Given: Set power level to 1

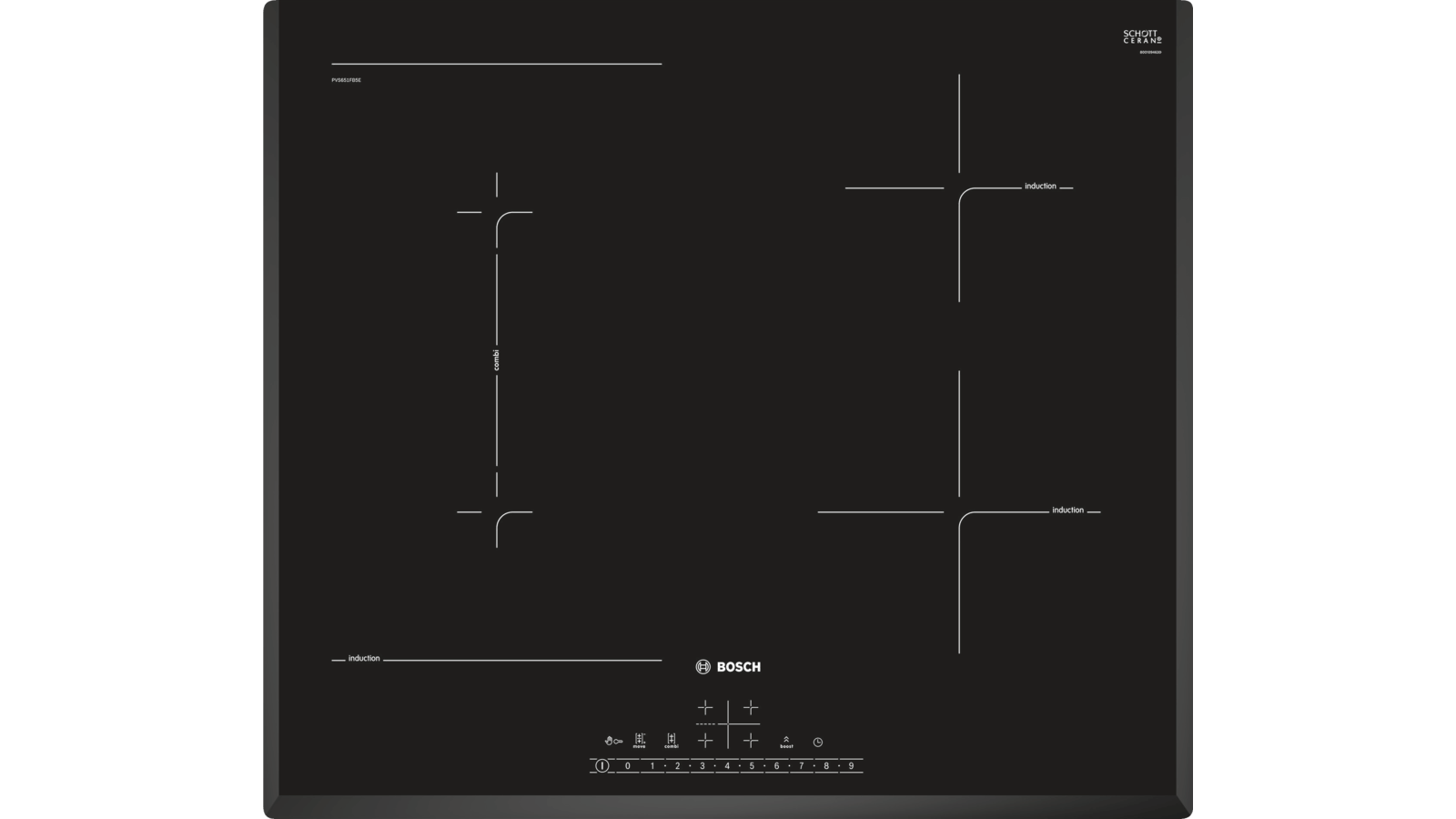Looking at the screenshot, I should (652, 766).
